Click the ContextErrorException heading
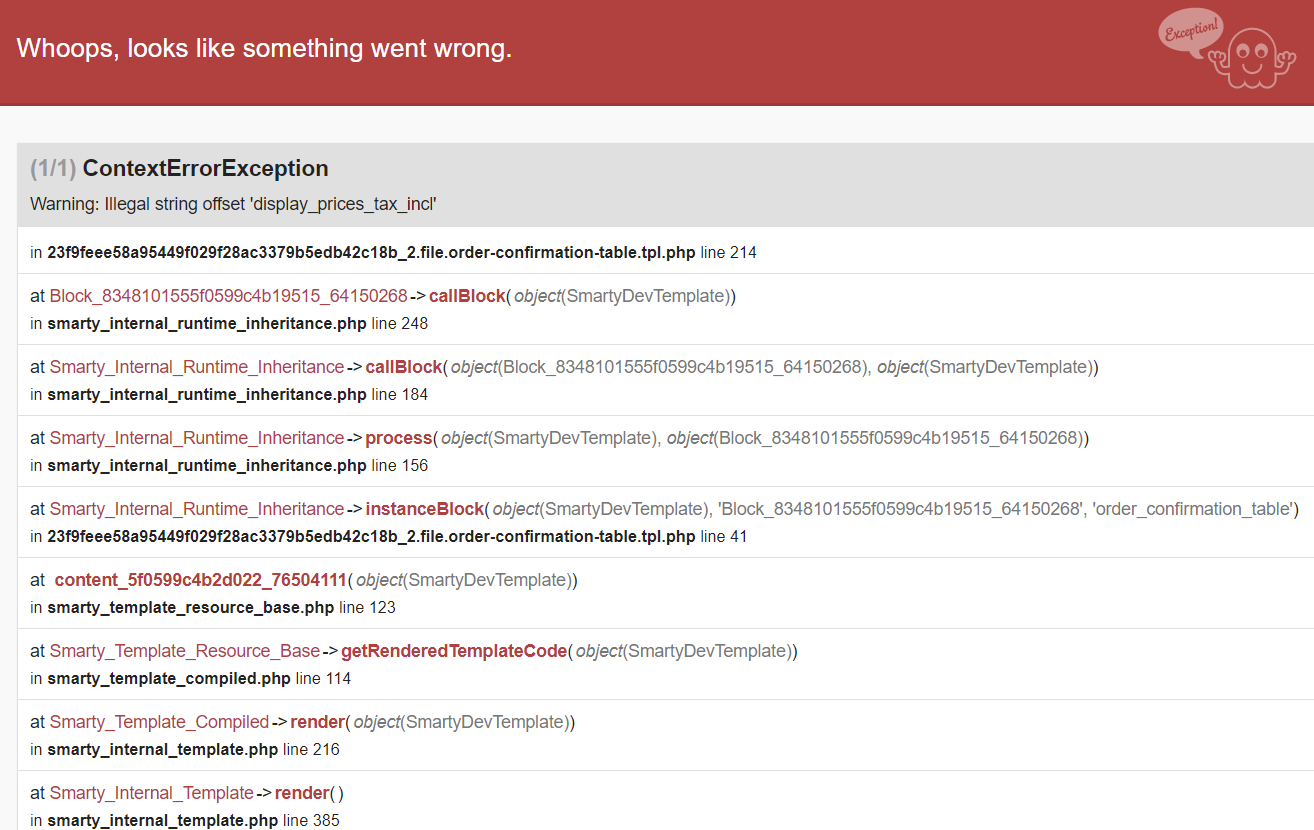Image resolution: width=1314 pixels, height=830 pixels. (x=205, y=168)
